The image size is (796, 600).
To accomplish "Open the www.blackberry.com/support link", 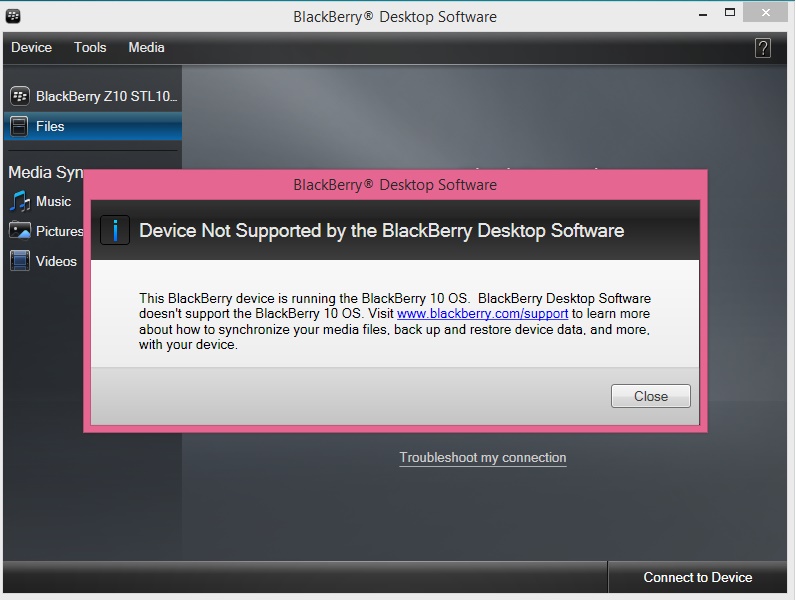I will (482, 314).
